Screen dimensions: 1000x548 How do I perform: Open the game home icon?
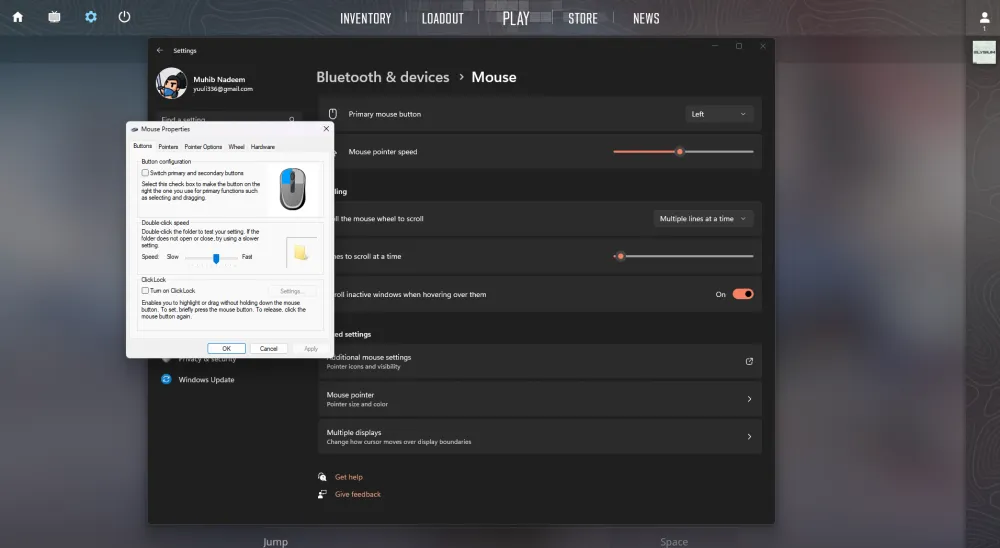point(18,17)
